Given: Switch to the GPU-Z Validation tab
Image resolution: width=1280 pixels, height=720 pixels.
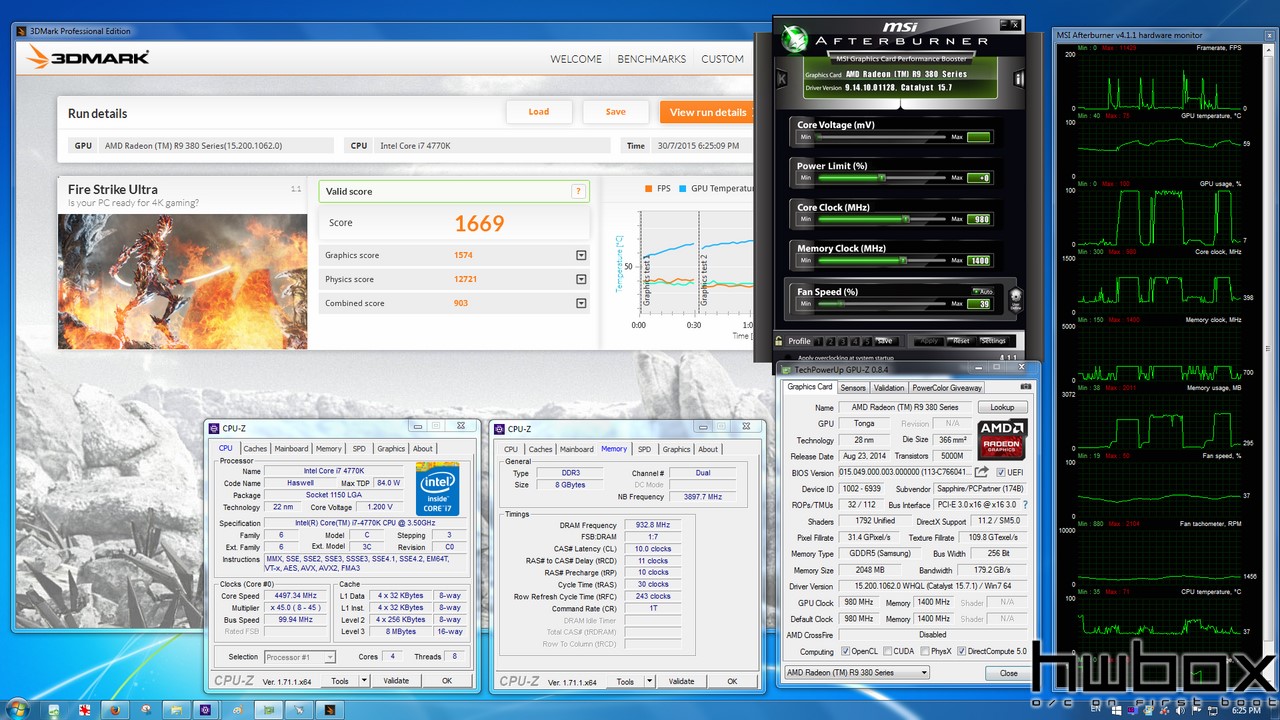Looking at the screenshot, I should tap(889, 387).
